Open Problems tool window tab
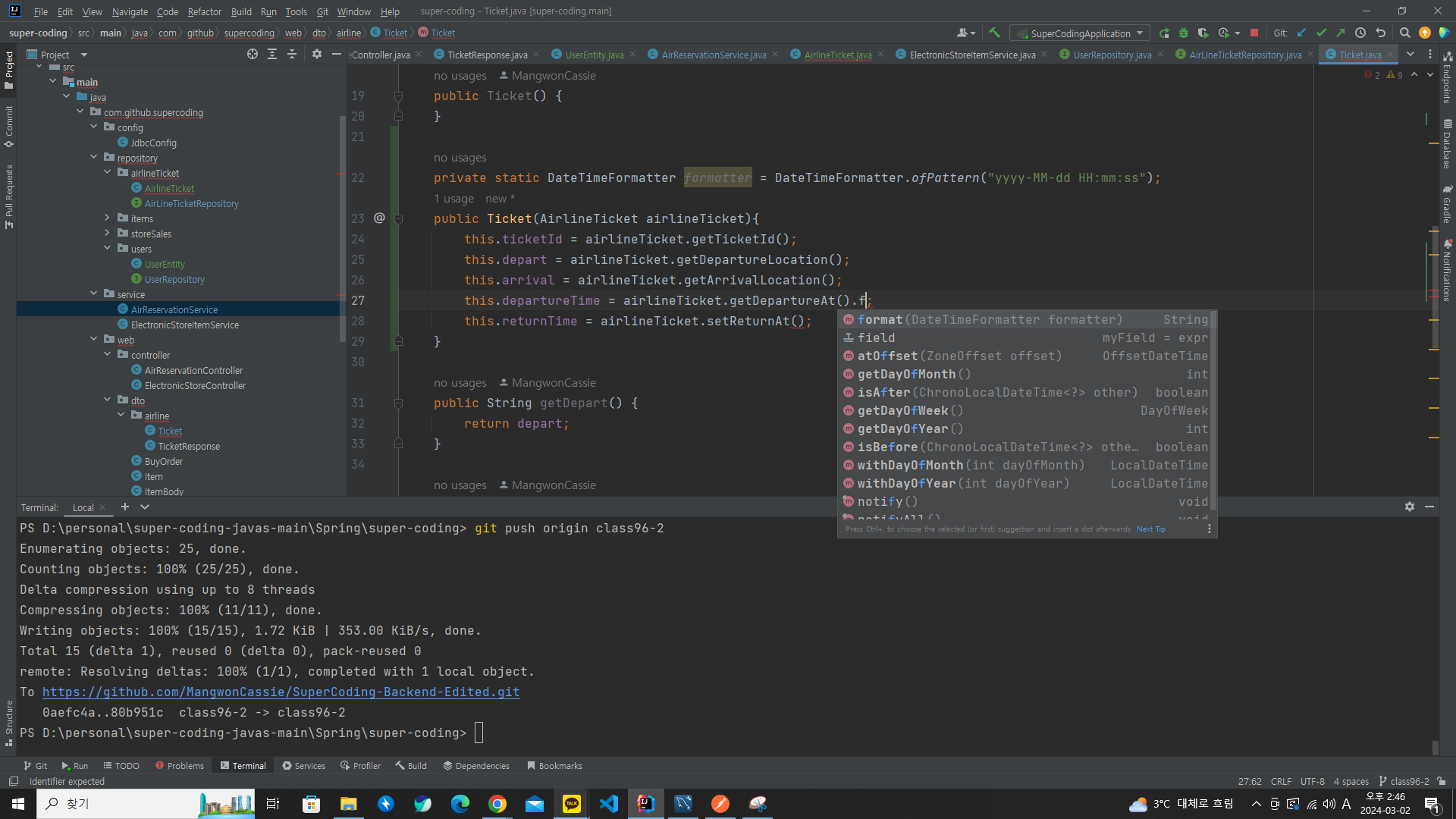Image resolution: width=1456 pixels, height=819 pixels. click(180, 766)
